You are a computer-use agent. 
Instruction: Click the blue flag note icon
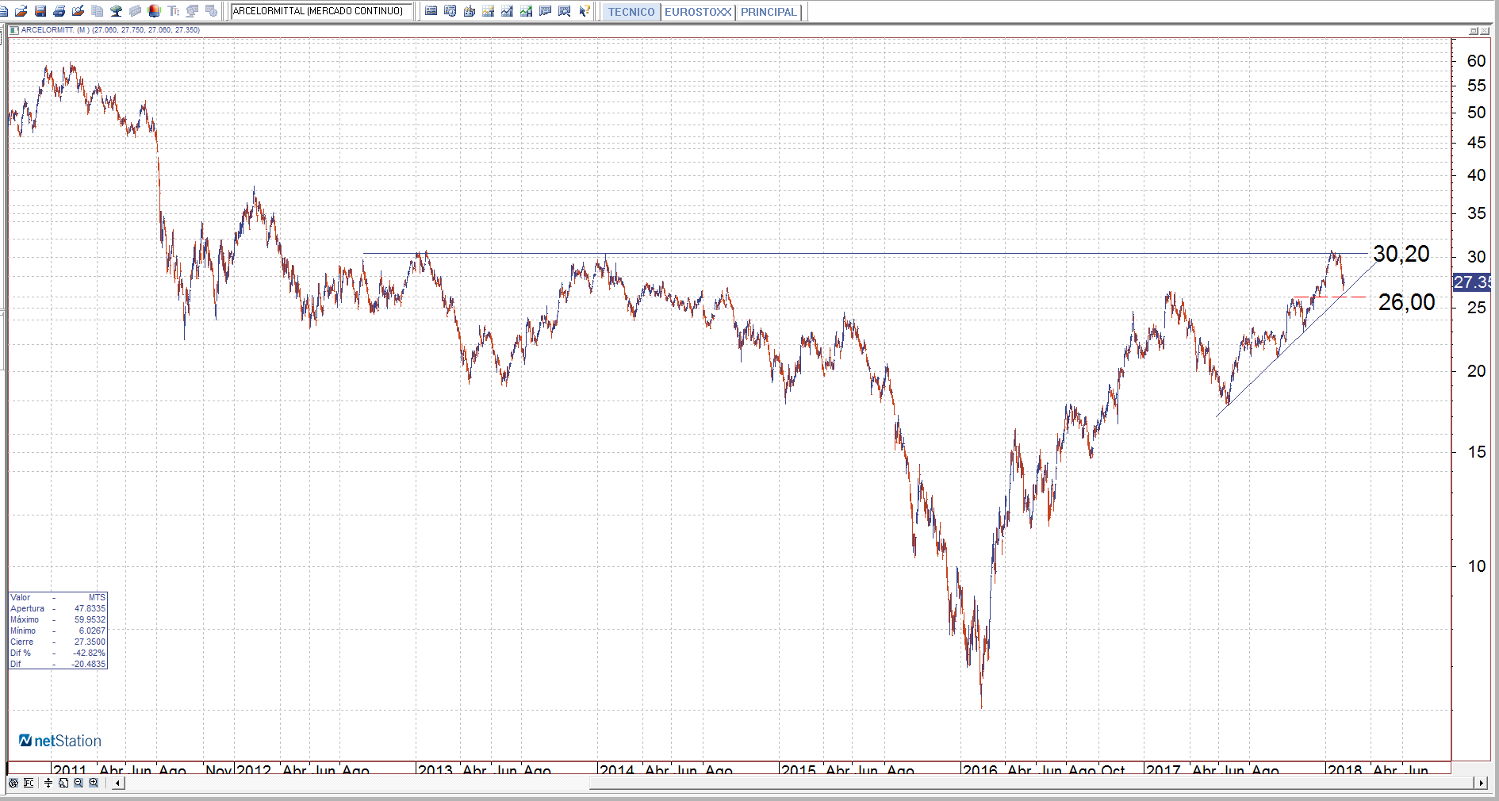click(545, 11)
